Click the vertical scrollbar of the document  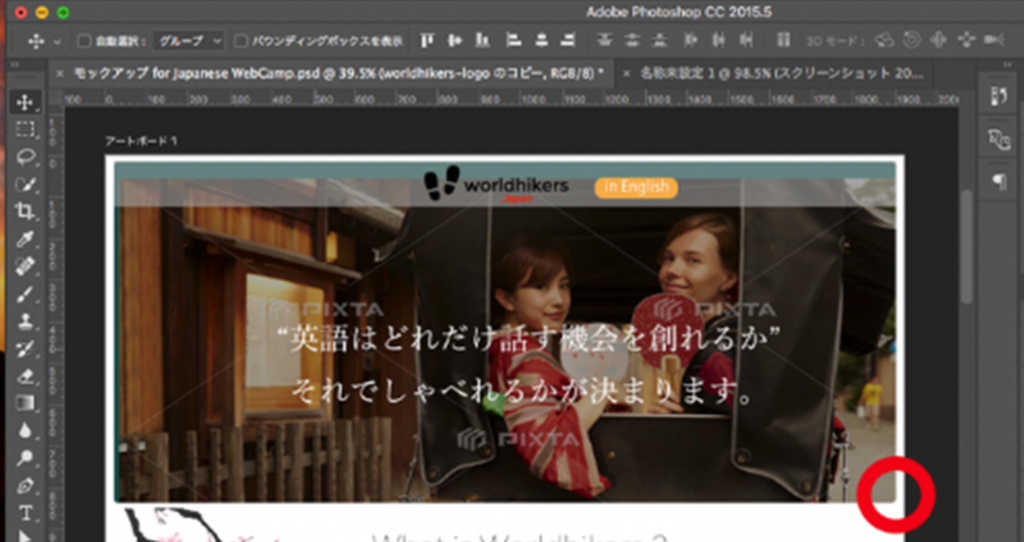(966, 247)
